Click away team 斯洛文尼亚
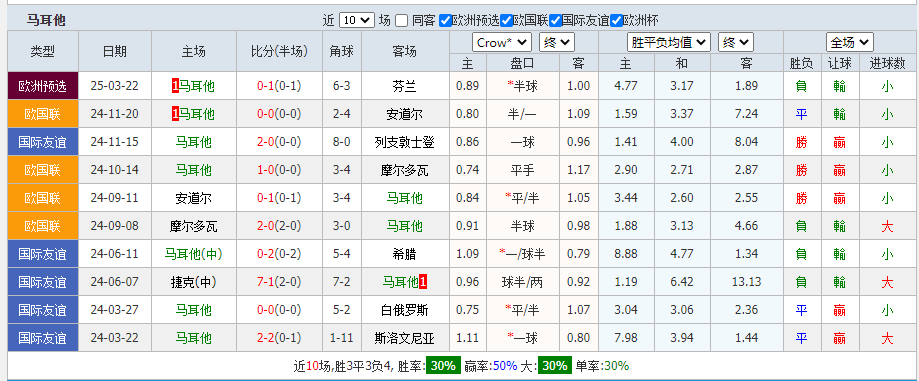 404,338
